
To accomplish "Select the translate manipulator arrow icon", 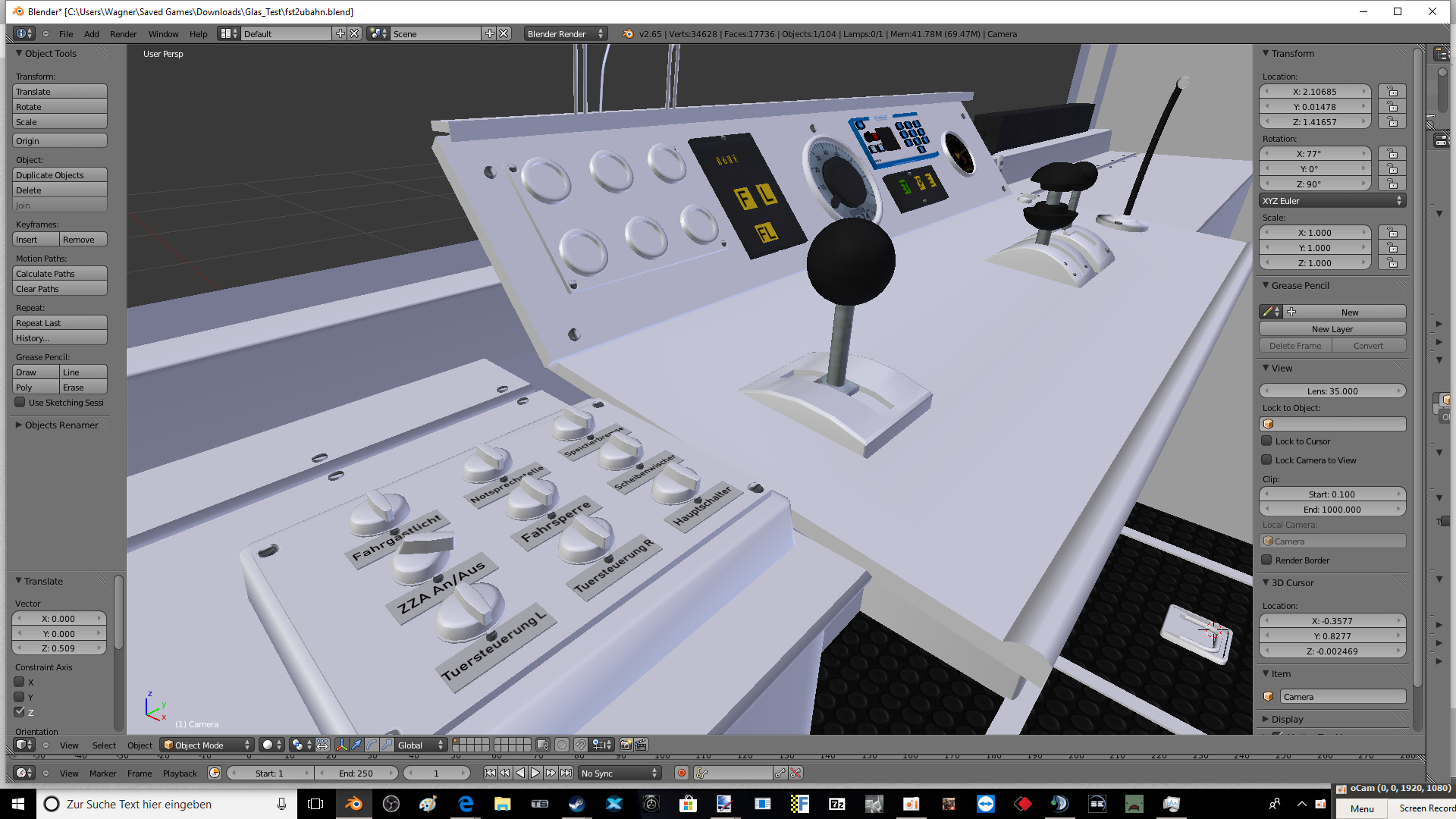I will [356, 745].
